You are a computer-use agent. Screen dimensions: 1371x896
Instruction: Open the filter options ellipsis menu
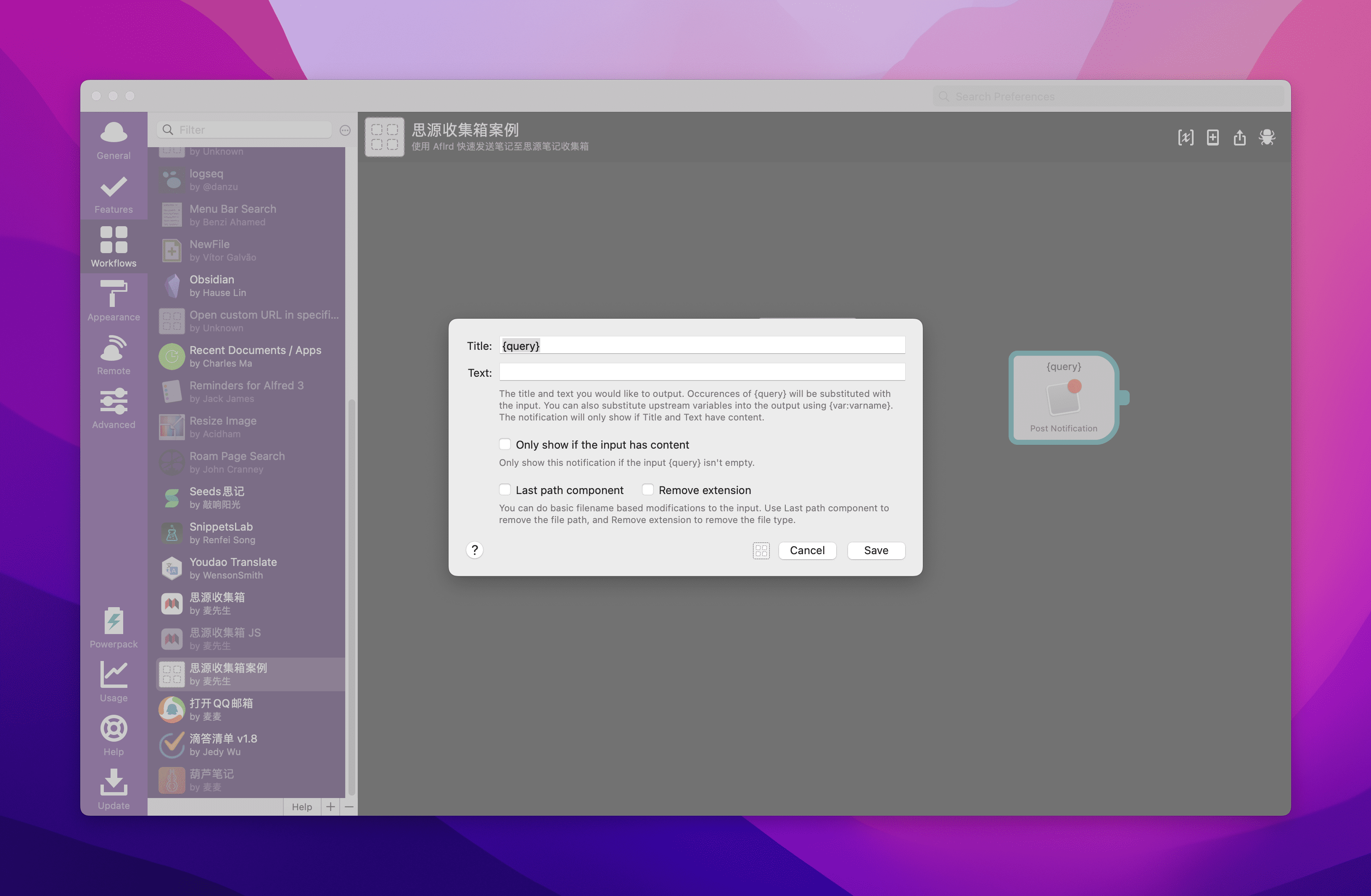345,130
